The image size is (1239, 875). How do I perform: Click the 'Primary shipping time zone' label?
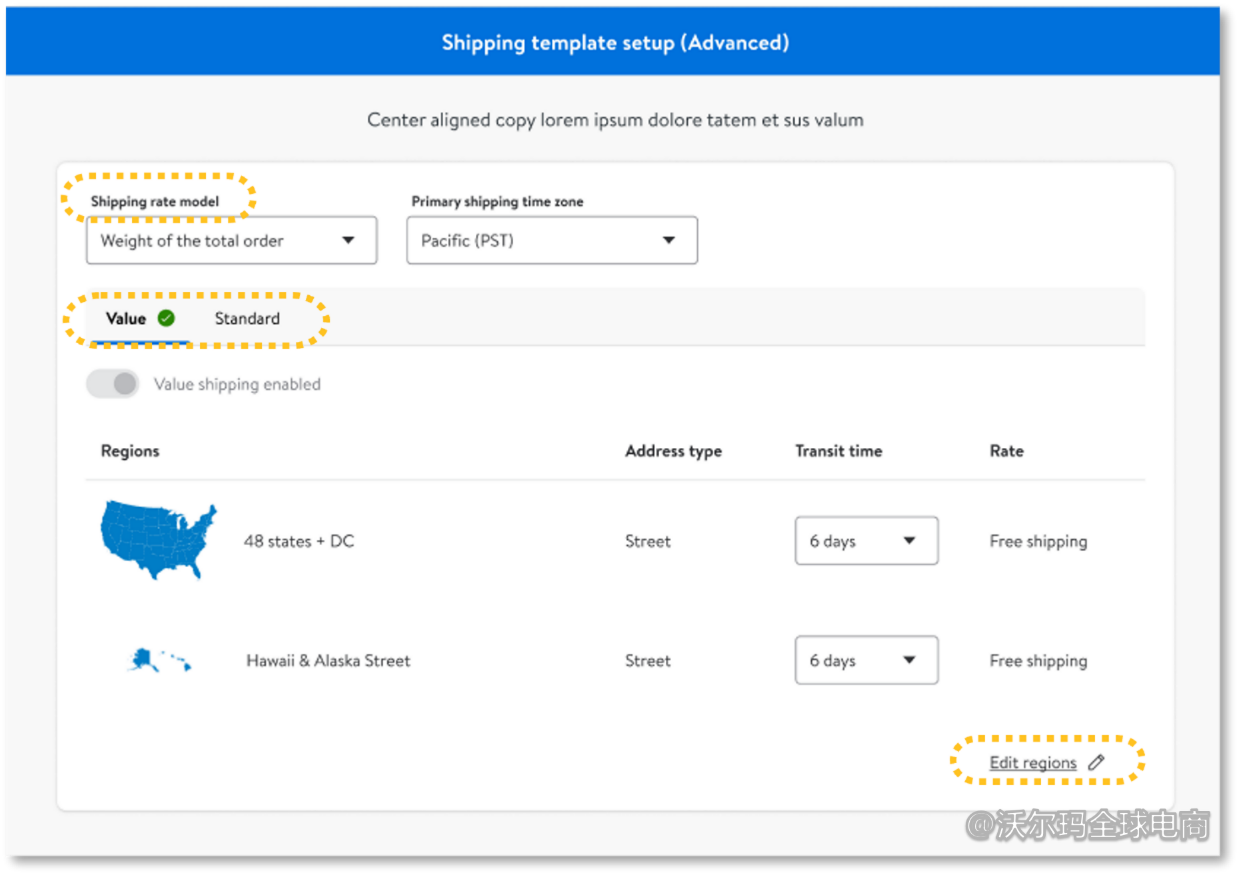click(497, 201)
